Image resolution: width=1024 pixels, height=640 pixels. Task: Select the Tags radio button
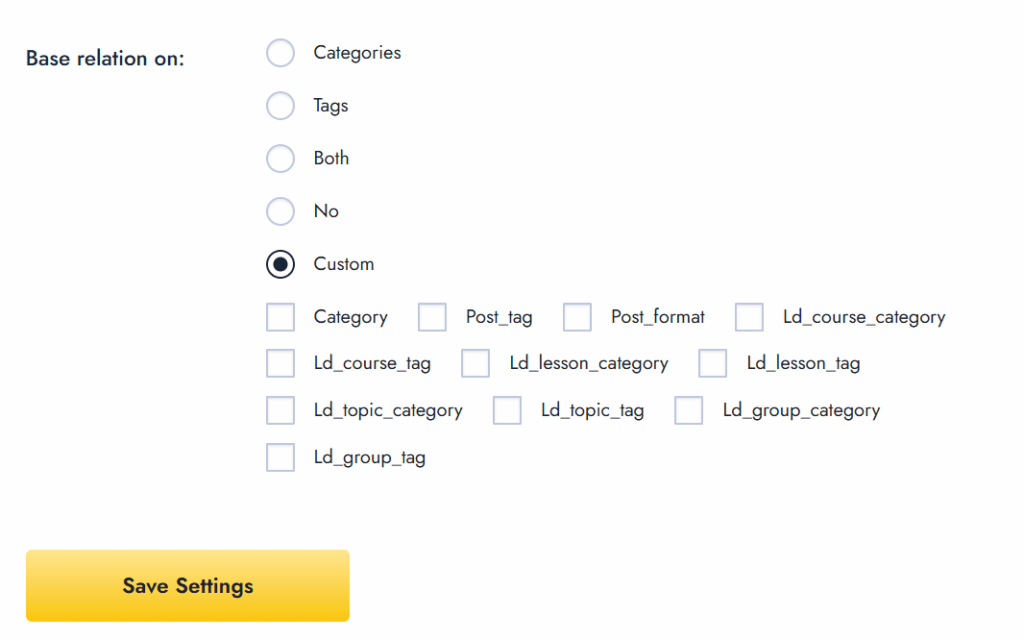(x=280, y=105)
